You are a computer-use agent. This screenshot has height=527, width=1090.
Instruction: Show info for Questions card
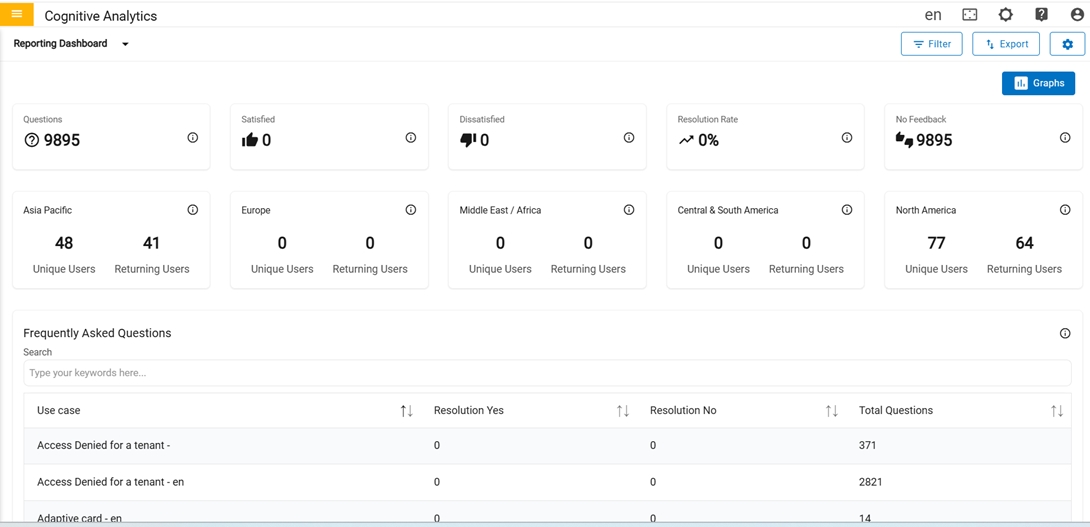point(193,138)
